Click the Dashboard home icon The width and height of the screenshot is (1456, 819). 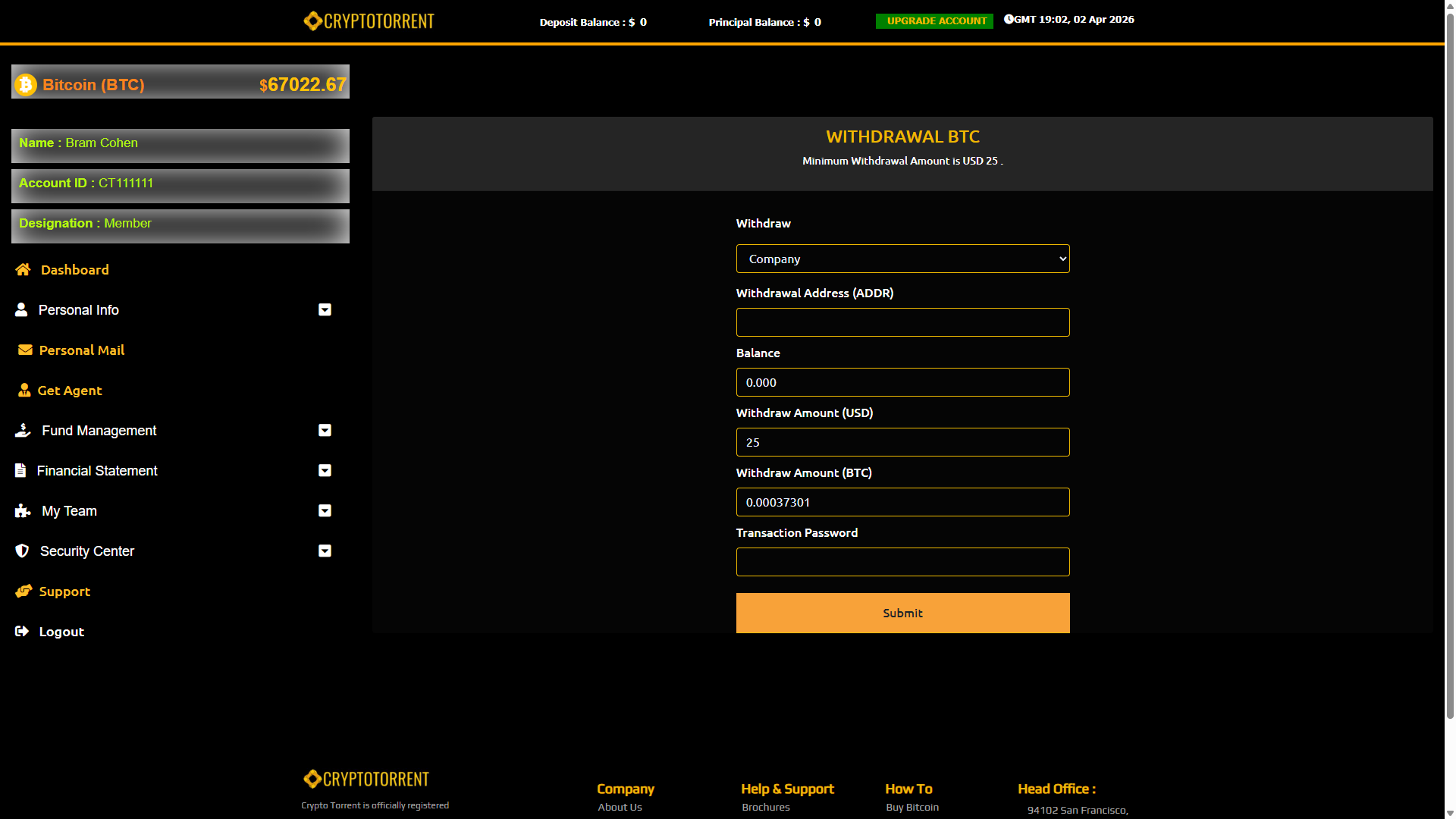23,269
